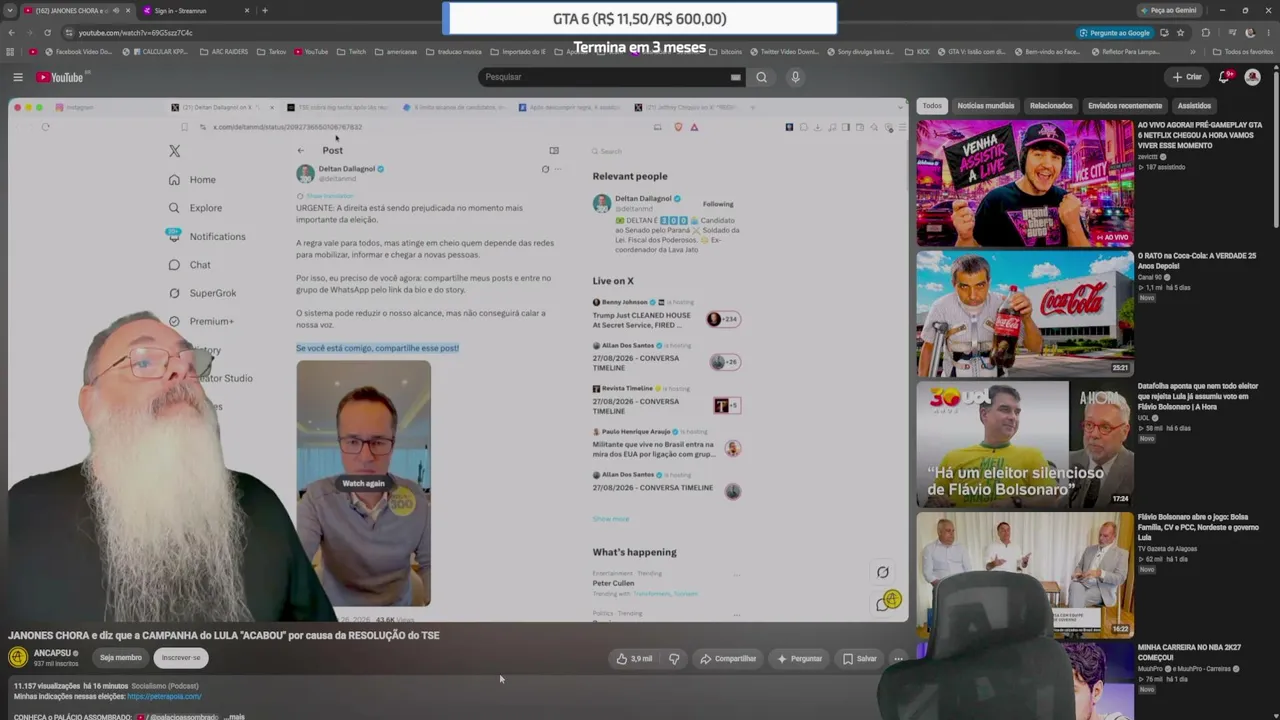Open video titled O RATO na Coca-Cola
The width and height of the screenshot is (1280, 720).
point(1197,261)
